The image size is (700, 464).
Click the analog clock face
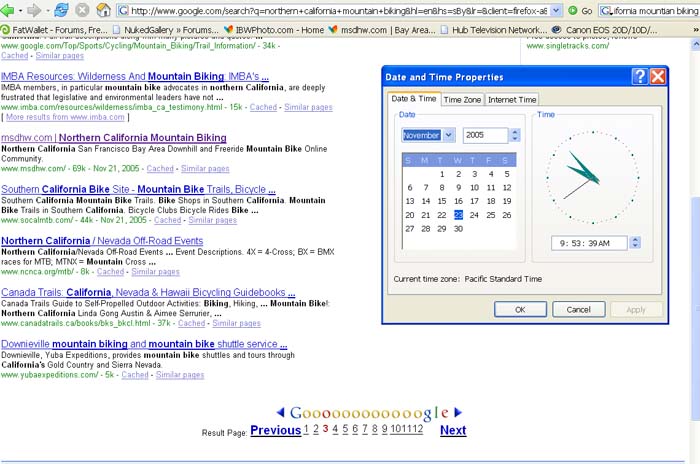tap(593, 177)
